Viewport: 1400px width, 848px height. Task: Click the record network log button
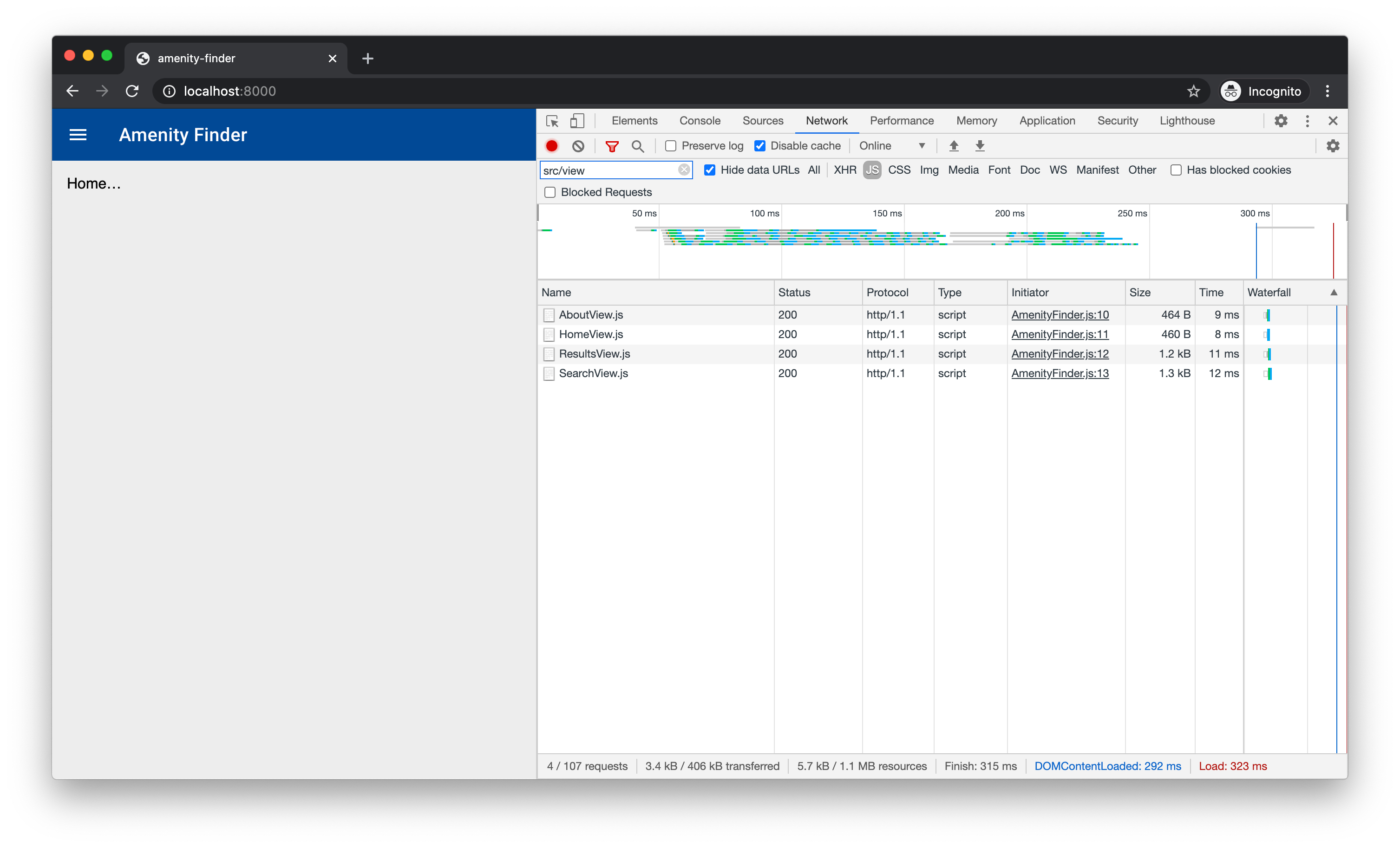click(x=551, y=146)
